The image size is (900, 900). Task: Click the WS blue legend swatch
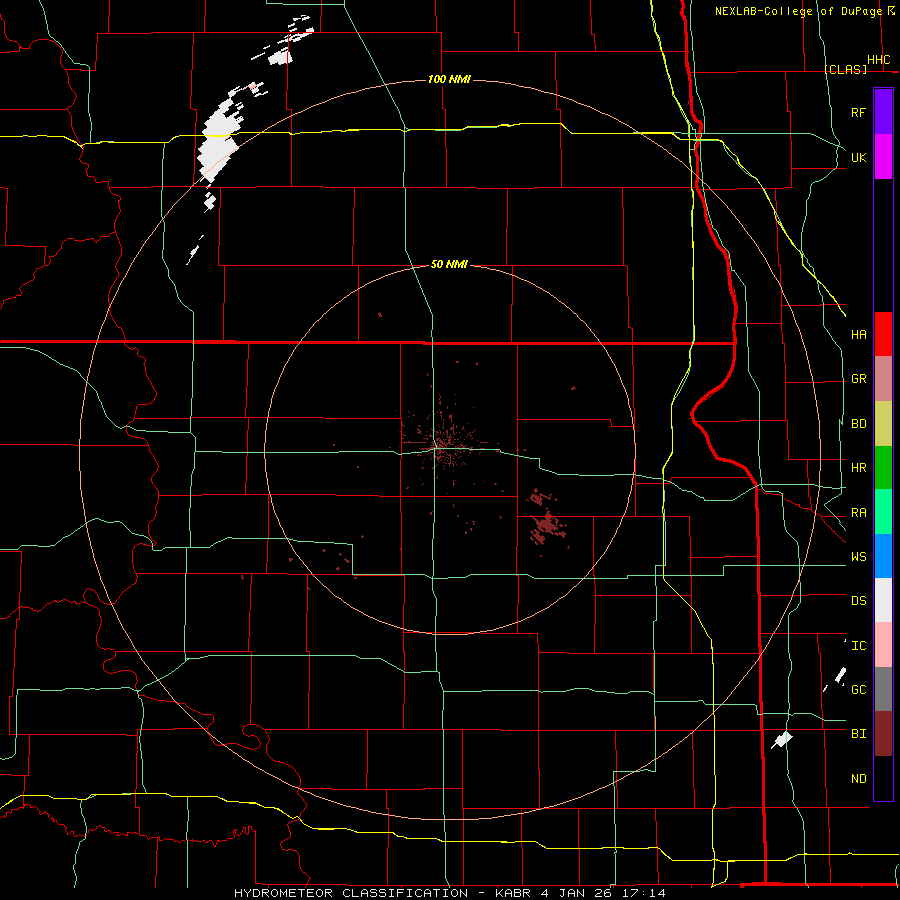(883, 556)
